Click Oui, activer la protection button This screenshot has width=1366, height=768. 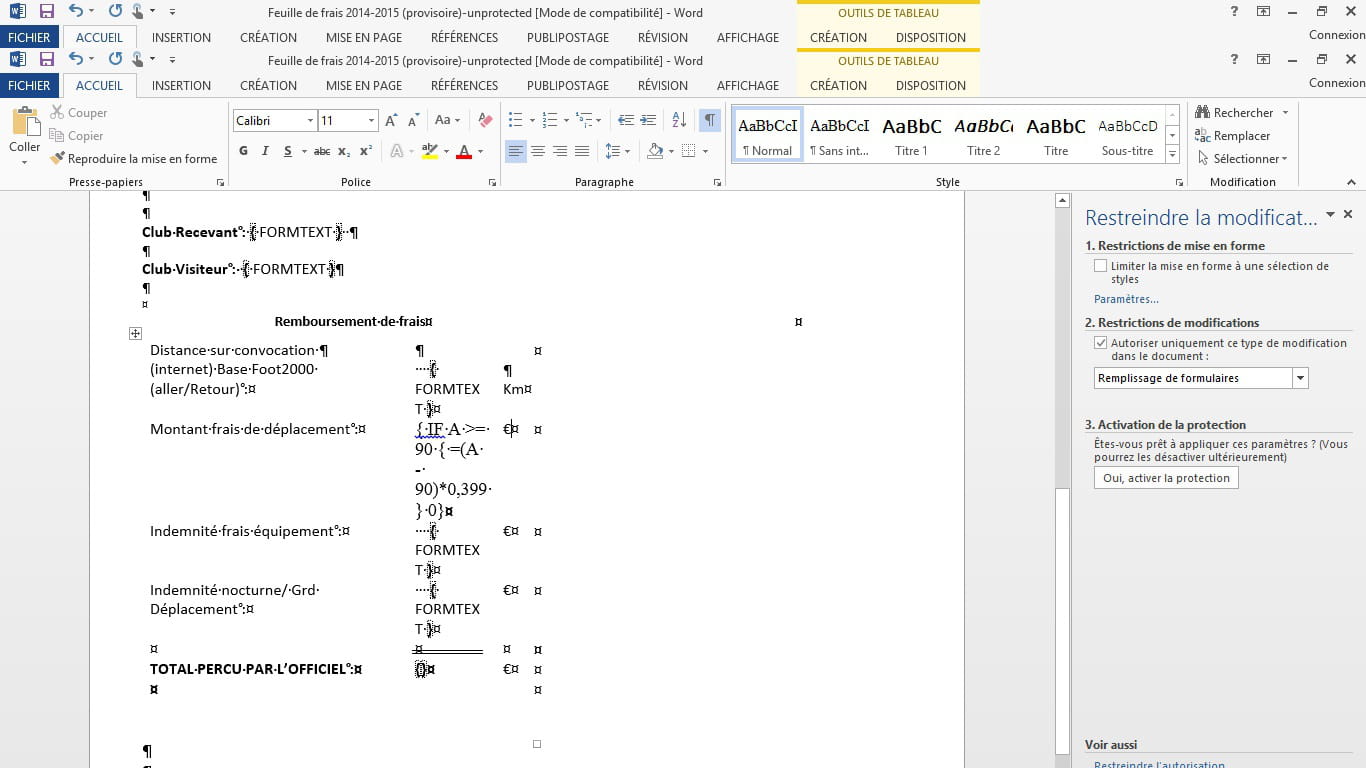pyautogui.click(x=1166, y=478)
